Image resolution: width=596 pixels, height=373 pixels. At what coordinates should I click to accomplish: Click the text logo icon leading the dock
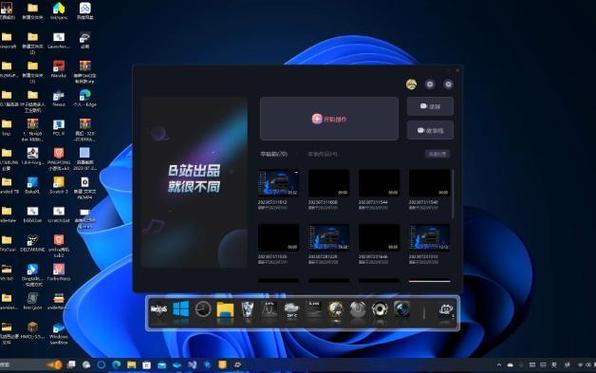pyautogui.click(x=159, y=310)
